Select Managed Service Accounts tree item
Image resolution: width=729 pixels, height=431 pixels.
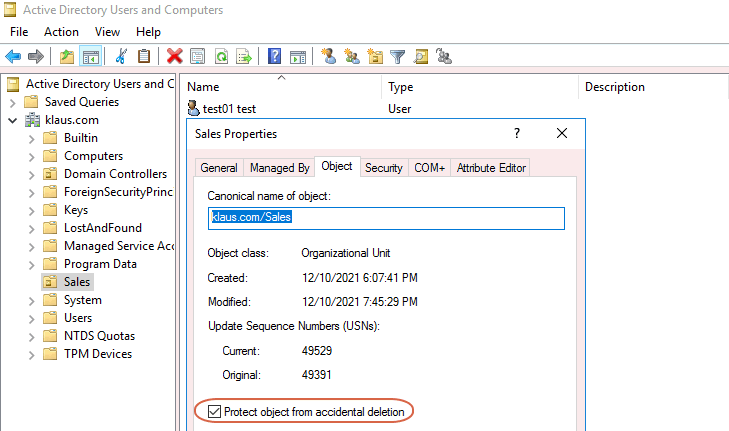click(x=119, y=246)
